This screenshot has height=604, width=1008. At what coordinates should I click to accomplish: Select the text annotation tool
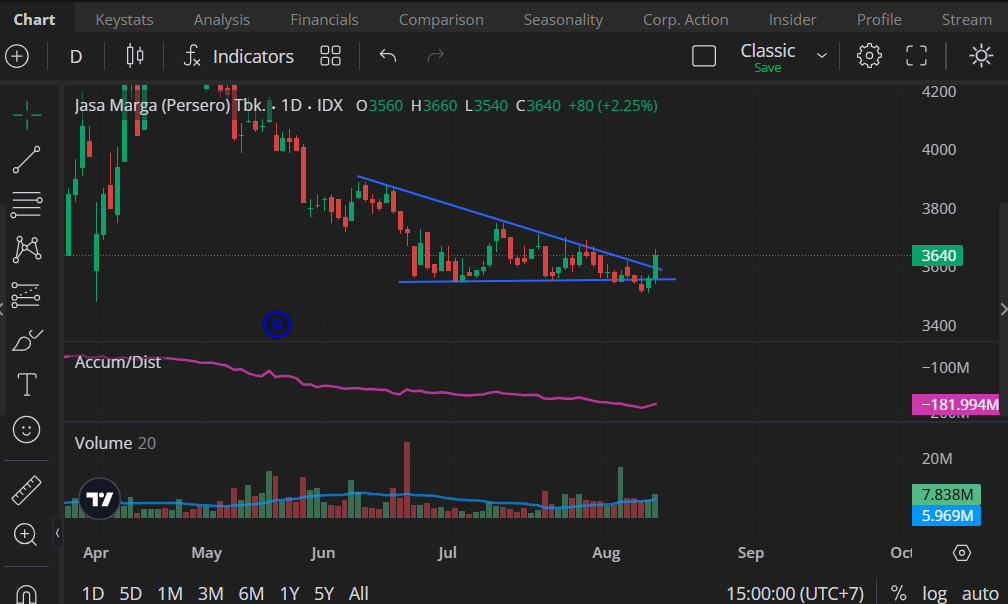(27, 385)
